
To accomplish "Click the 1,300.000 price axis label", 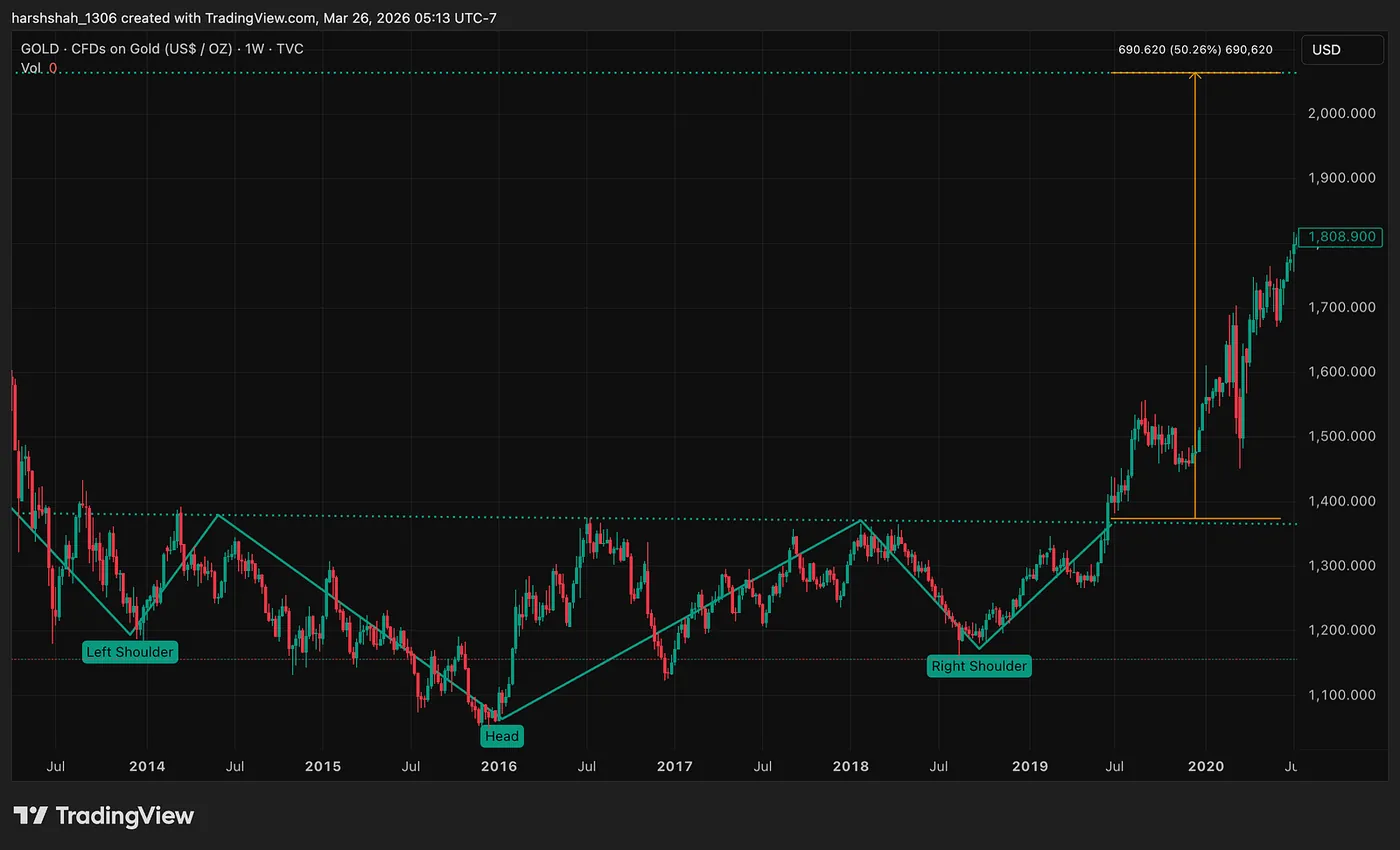I will pyautogui.click(x=1343, y=565).
